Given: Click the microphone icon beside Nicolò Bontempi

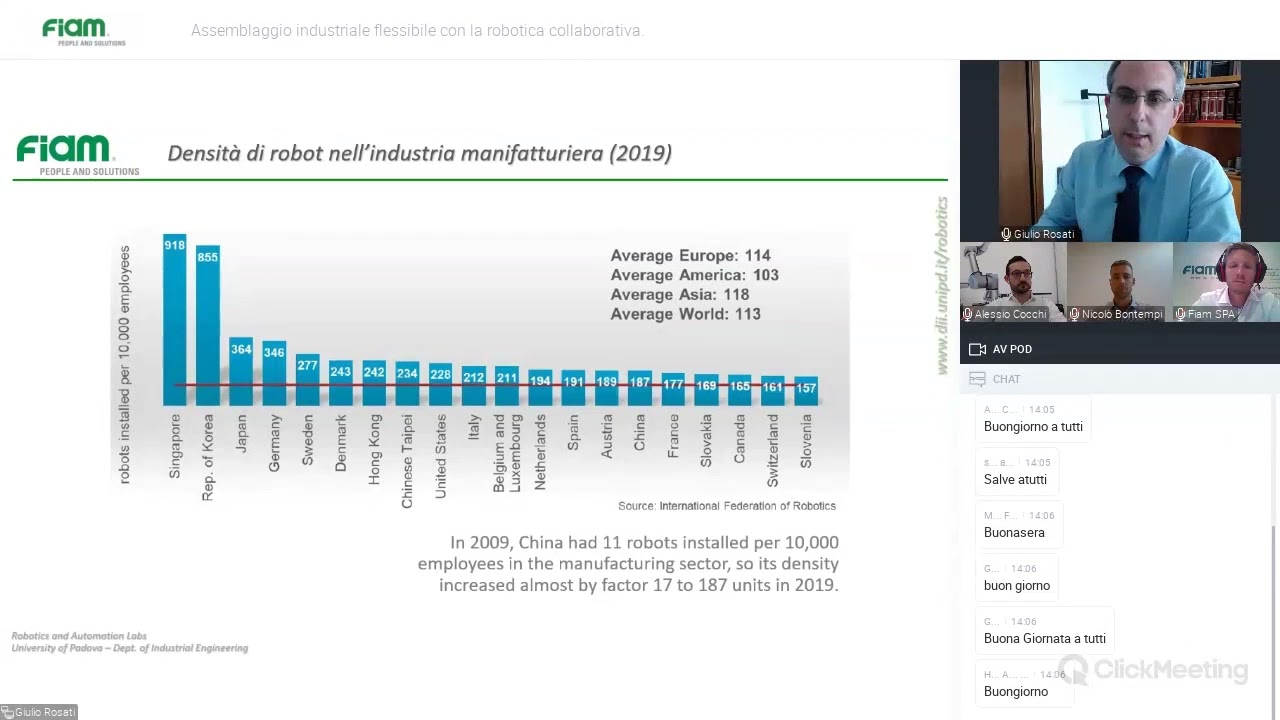Looking at the screenshot, I should click(x=1074, y=314).
